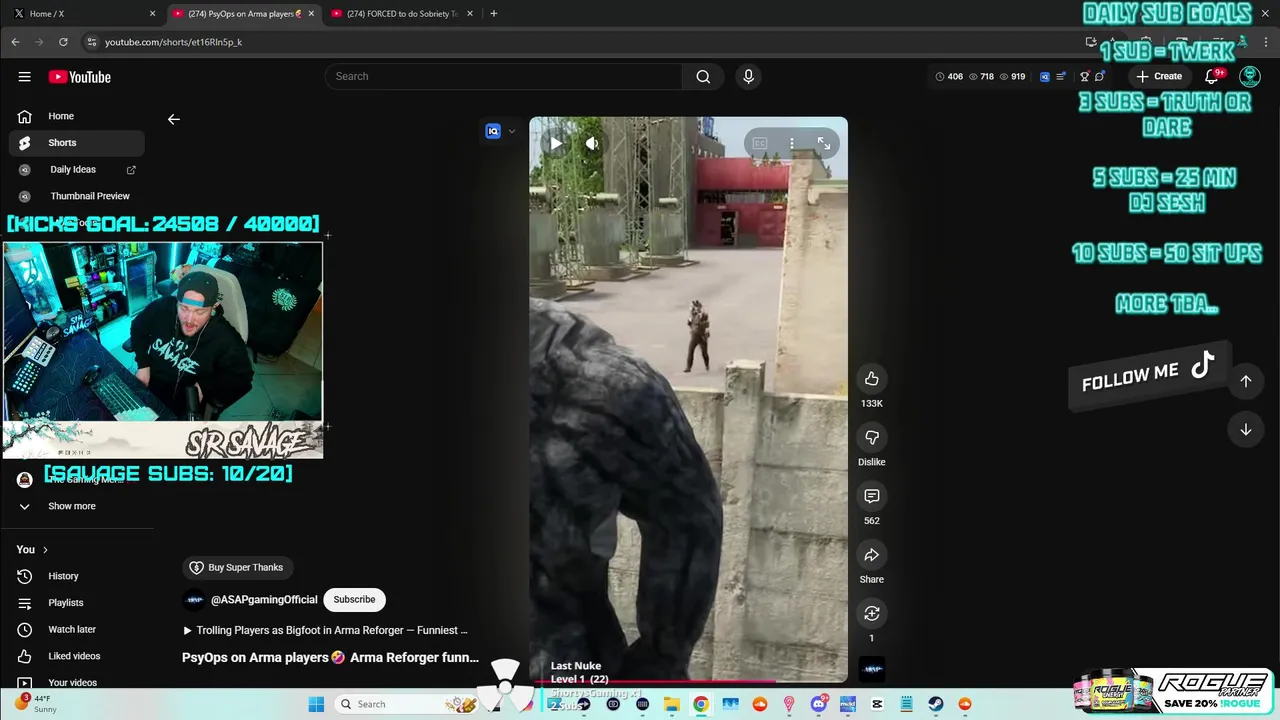Go back in the browser
The height and width of the screenshot is (720, 1280).
click(x=15, y=42)
